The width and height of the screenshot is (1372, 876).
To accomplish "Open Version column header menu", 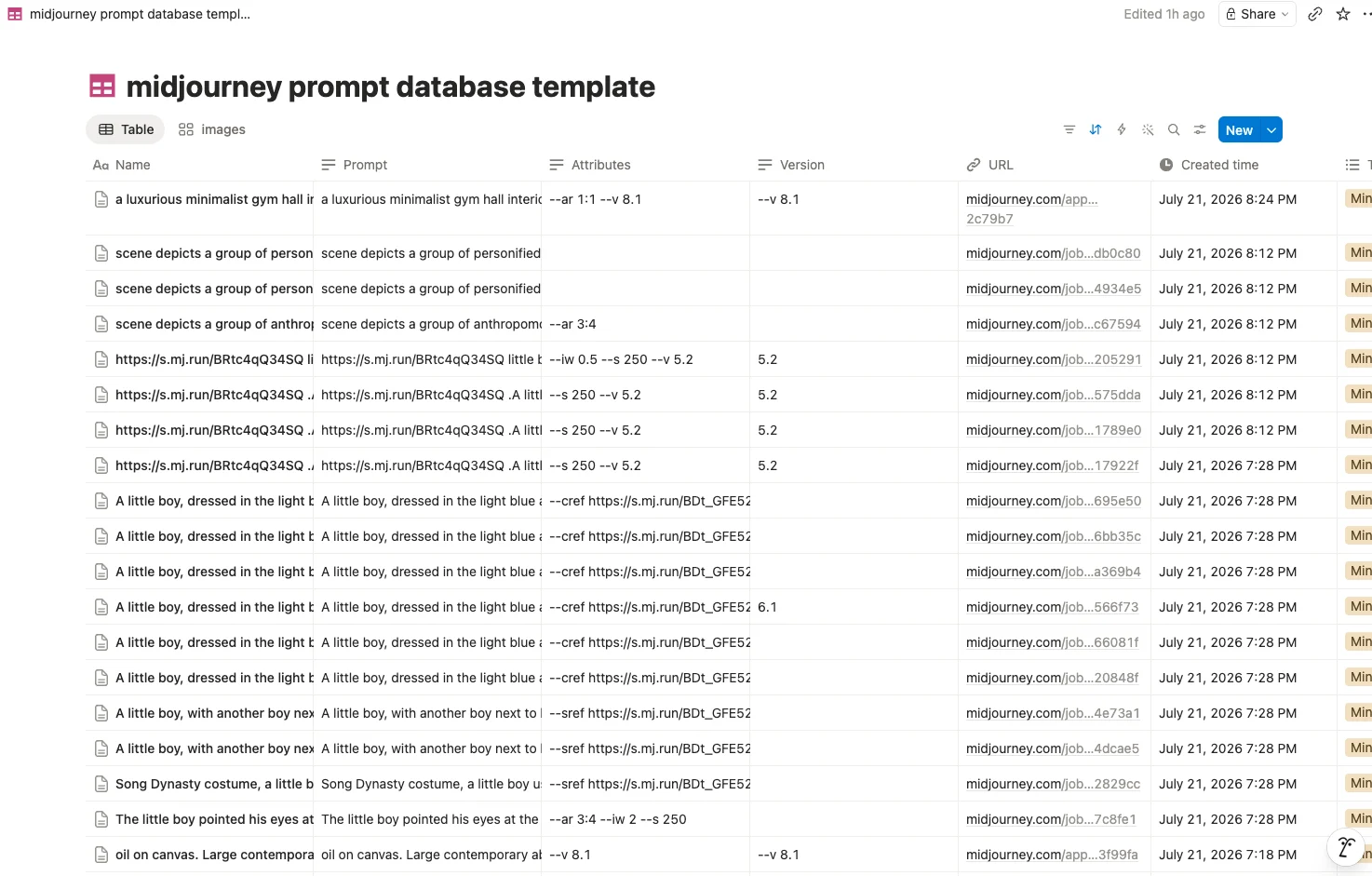I will pos(854,165).
